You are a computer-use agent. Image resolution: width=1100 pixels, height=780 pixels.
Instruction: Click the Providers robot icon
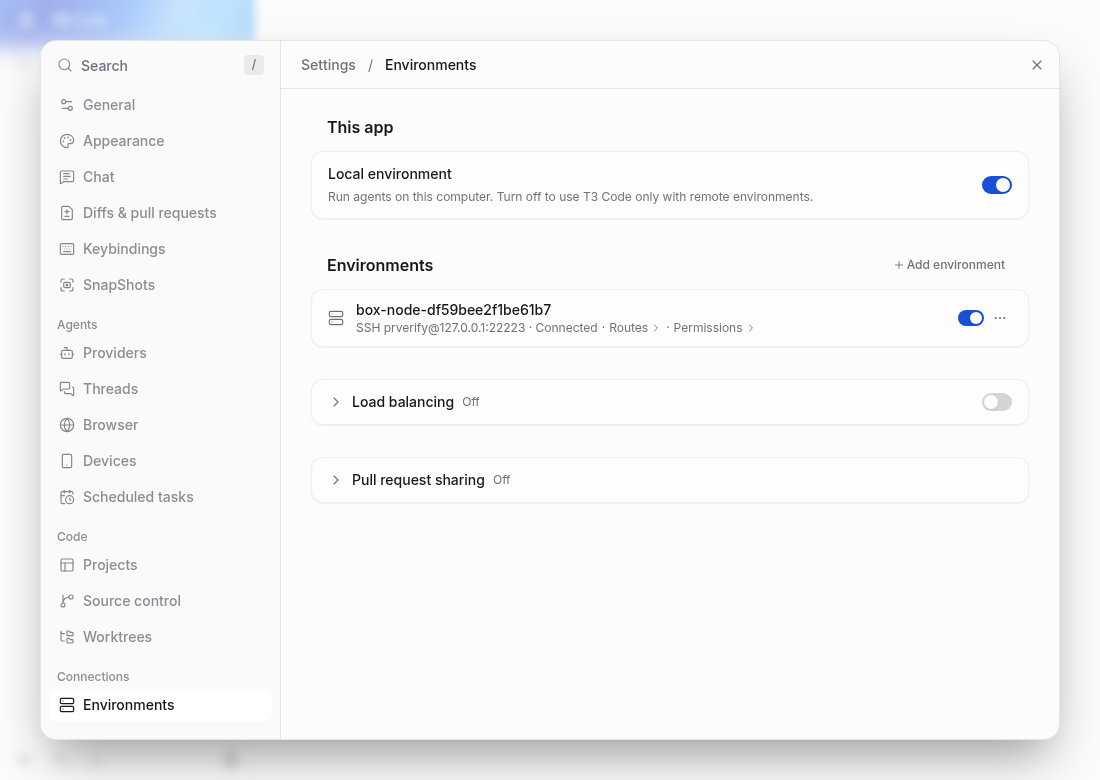coord(67,353)
